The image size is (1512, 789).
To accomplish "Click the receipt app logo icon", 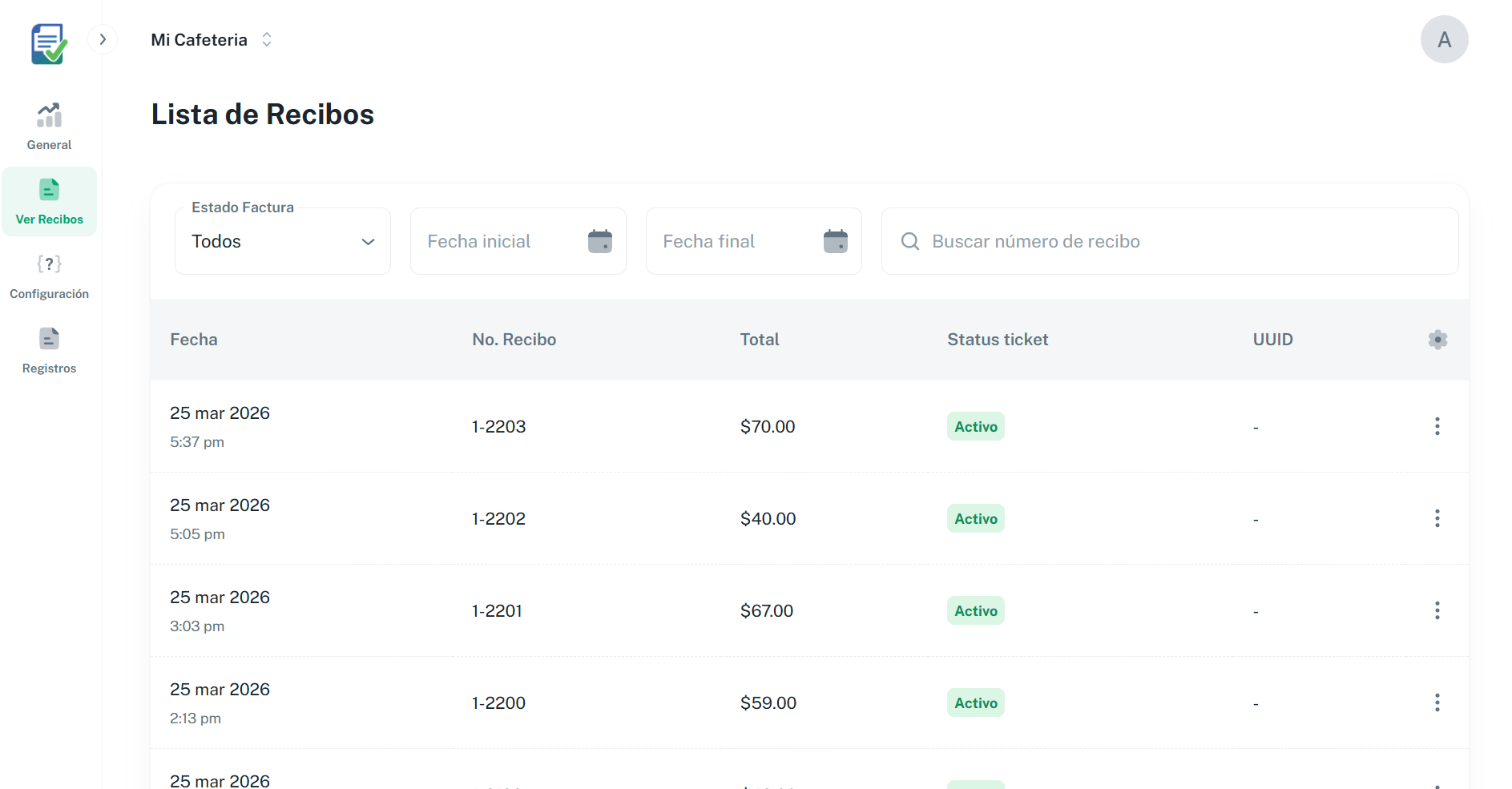I will tap(49, 43).
